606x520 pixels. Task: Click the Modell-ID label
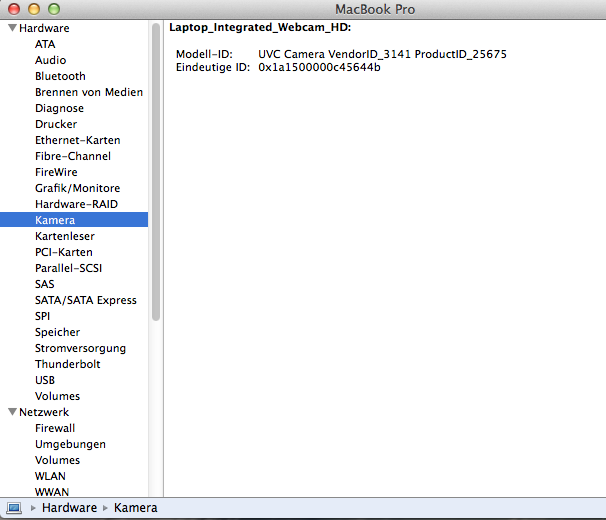pos(204,54)
